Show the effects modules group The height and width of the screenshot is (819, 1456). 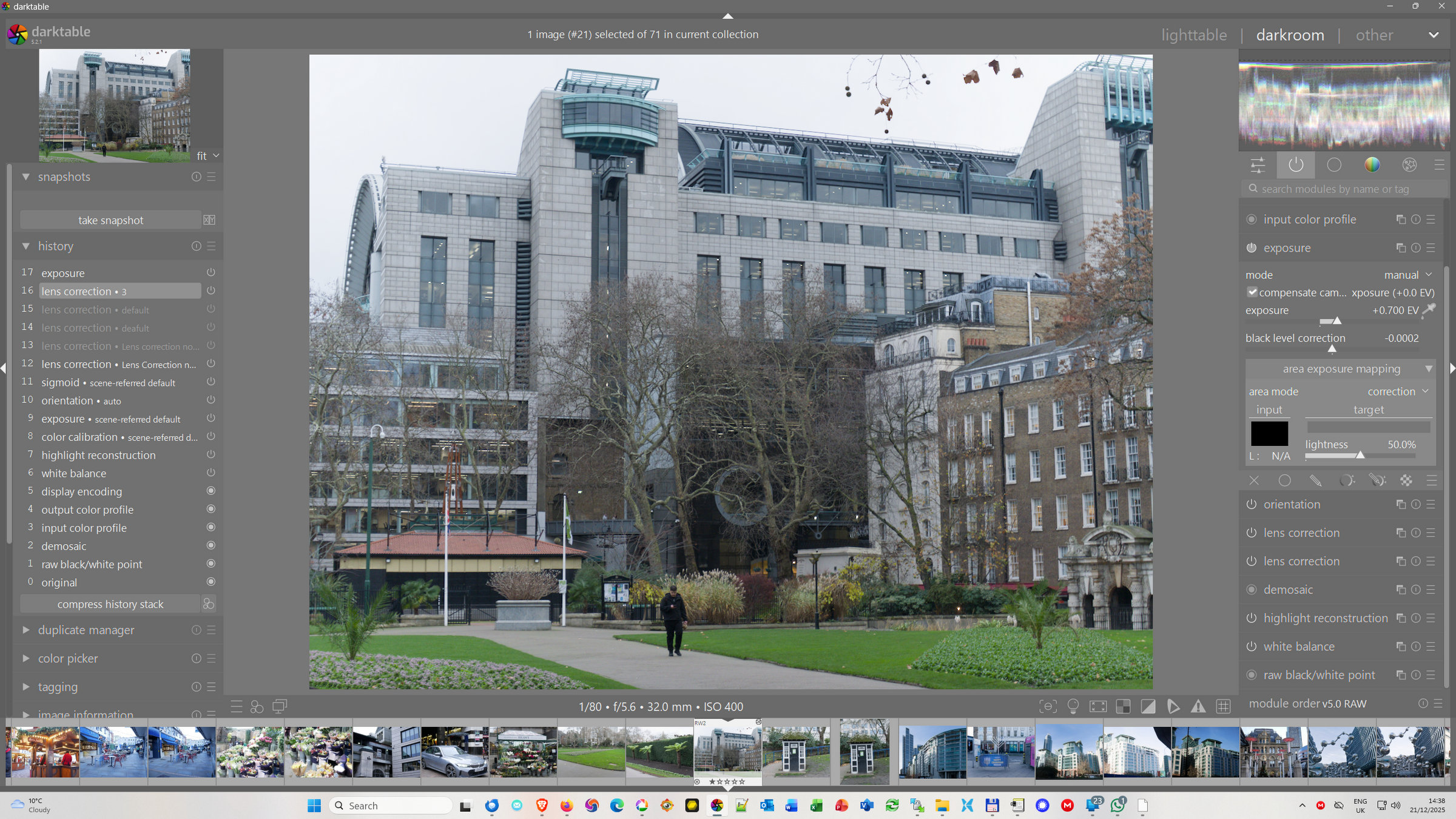click(x=1409, y=165)
